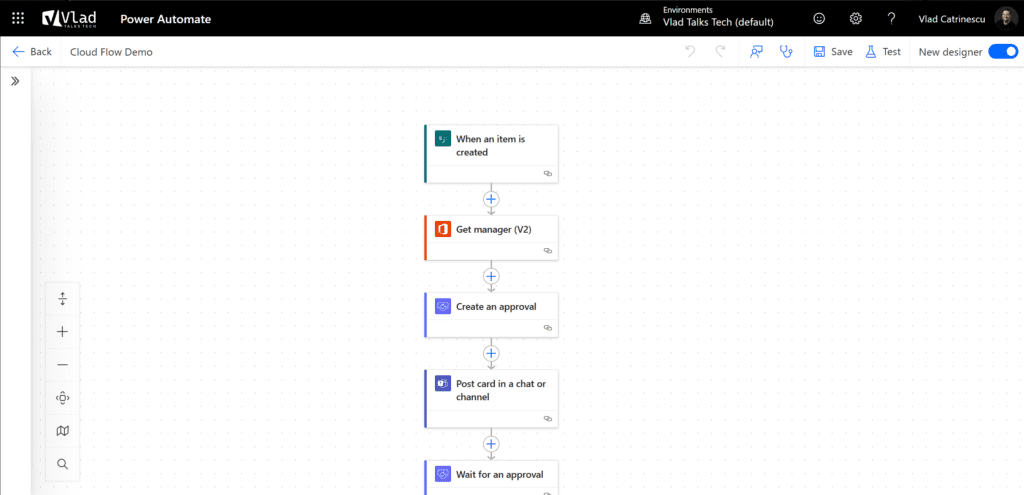1024x495 pixels.
Task: Click the Vlad Talks Tech (default) text
Action: tap(718, 22)
